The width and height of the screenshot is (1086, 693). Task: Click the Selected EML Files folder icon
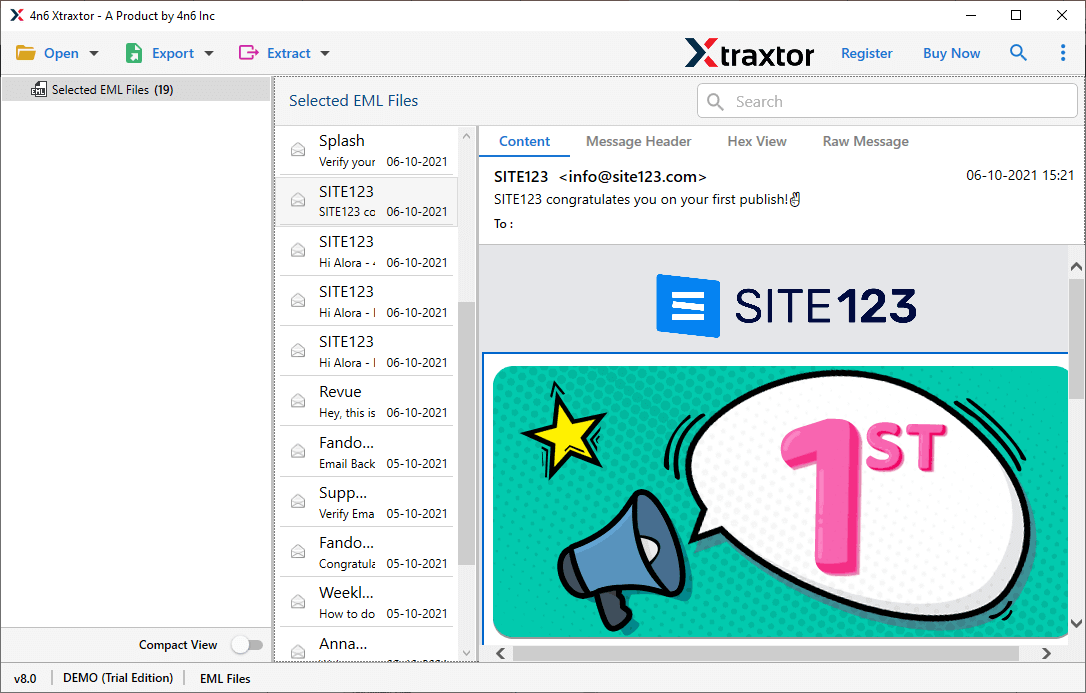tap(39, 90)
